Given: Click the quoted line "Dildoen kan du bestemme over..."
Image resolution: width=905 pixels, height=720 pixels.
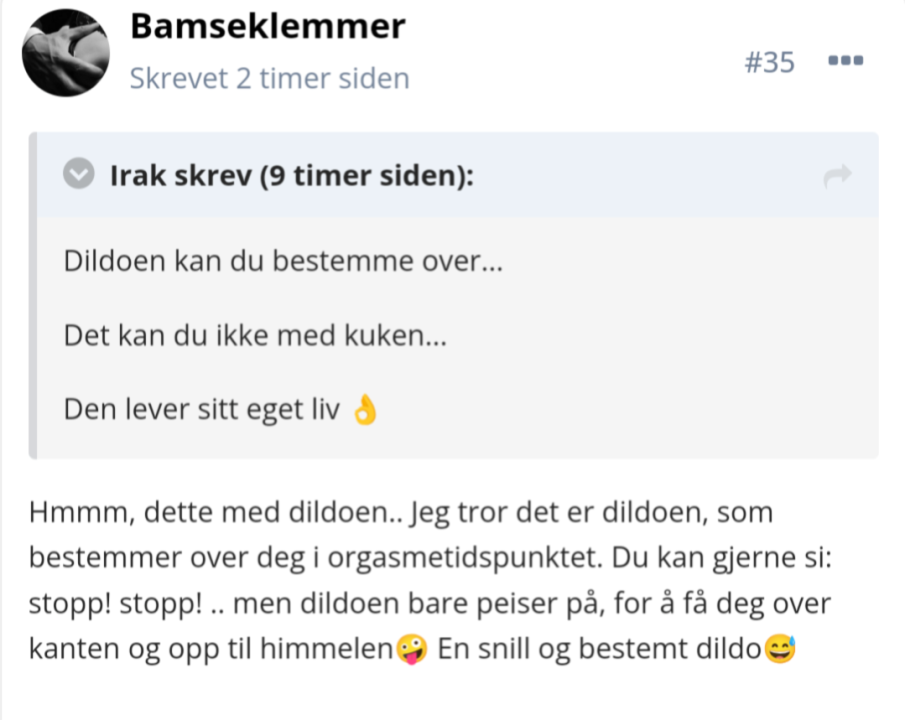Looking at the screenshot, I should pos(283,261).
